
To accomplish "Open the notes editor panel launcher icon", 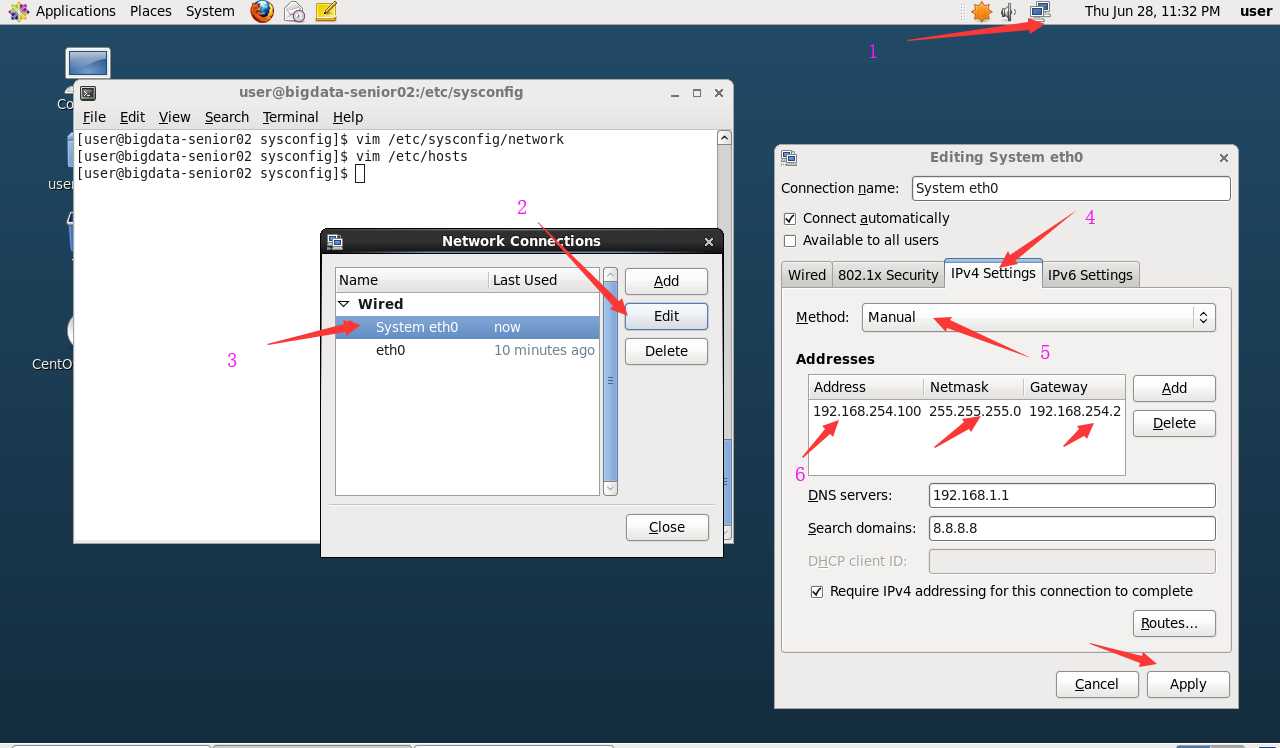I will coord(326,11).
